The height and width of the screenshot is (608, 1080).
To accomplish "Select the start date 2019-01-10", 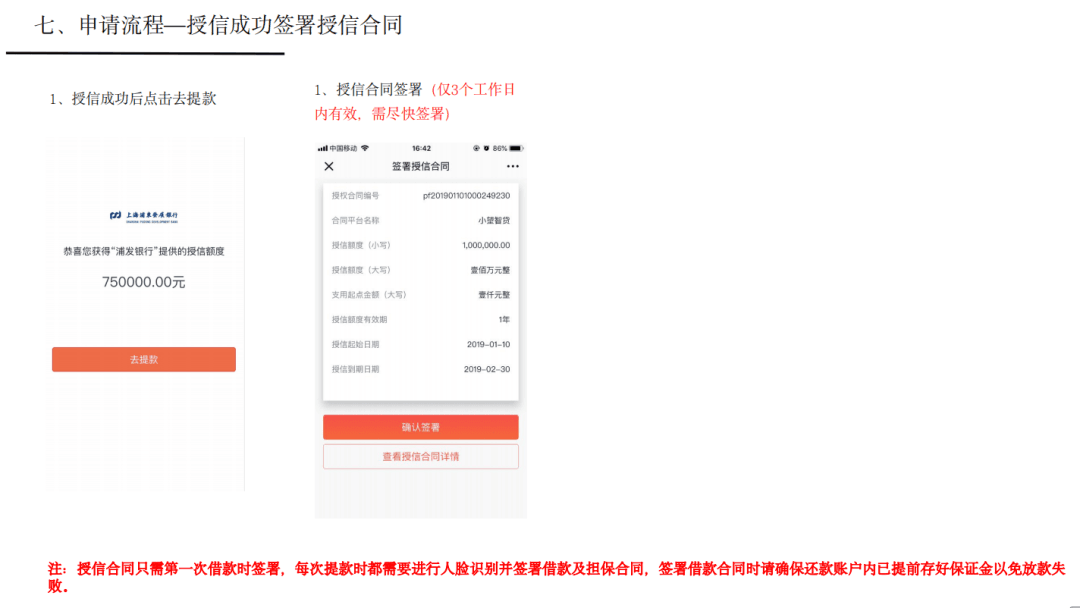I will pos(488,344).
